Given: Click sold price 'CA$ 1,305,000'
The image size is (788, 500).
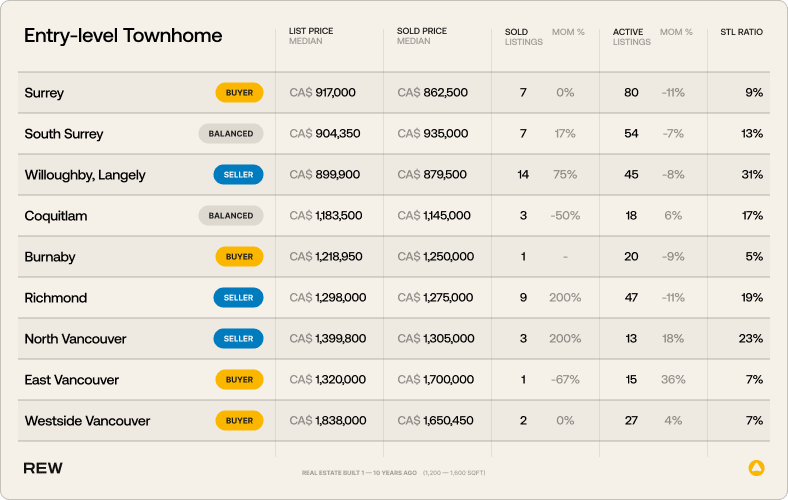Looking at the screenshot, I should (x=436, y=339).
